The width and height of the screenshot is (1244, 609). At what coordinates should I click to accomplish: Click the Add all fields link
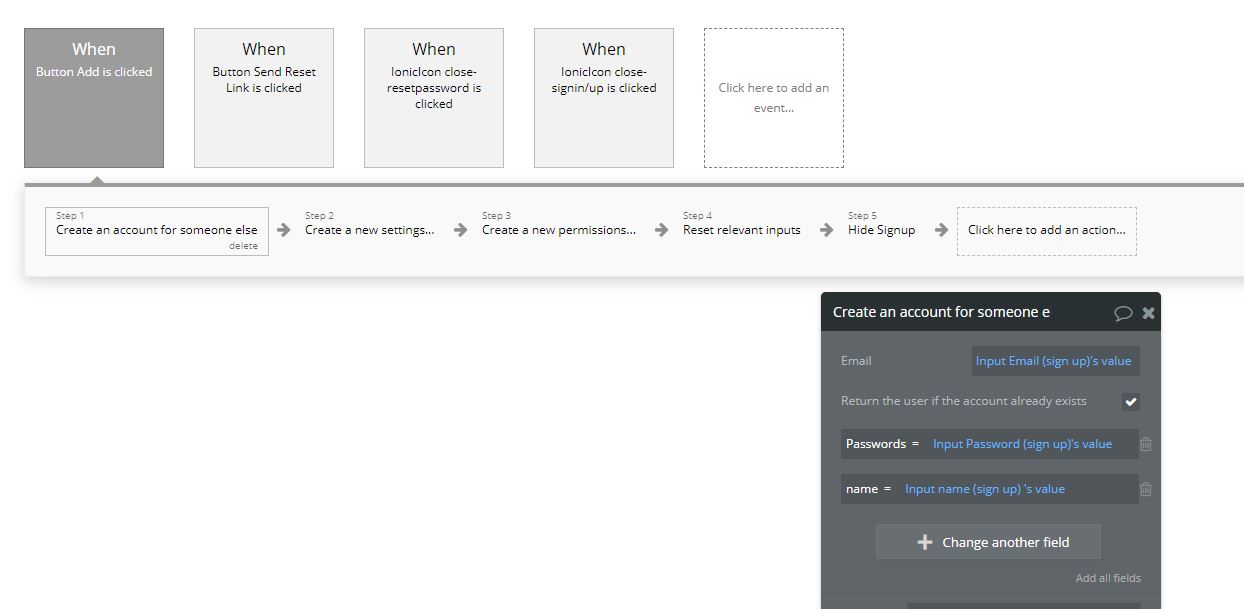[x=1108, y=578]
